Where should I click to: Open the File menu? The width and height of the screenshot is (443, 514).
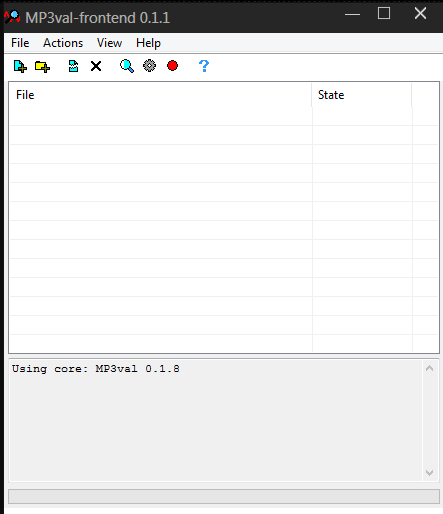pos(20,43)
